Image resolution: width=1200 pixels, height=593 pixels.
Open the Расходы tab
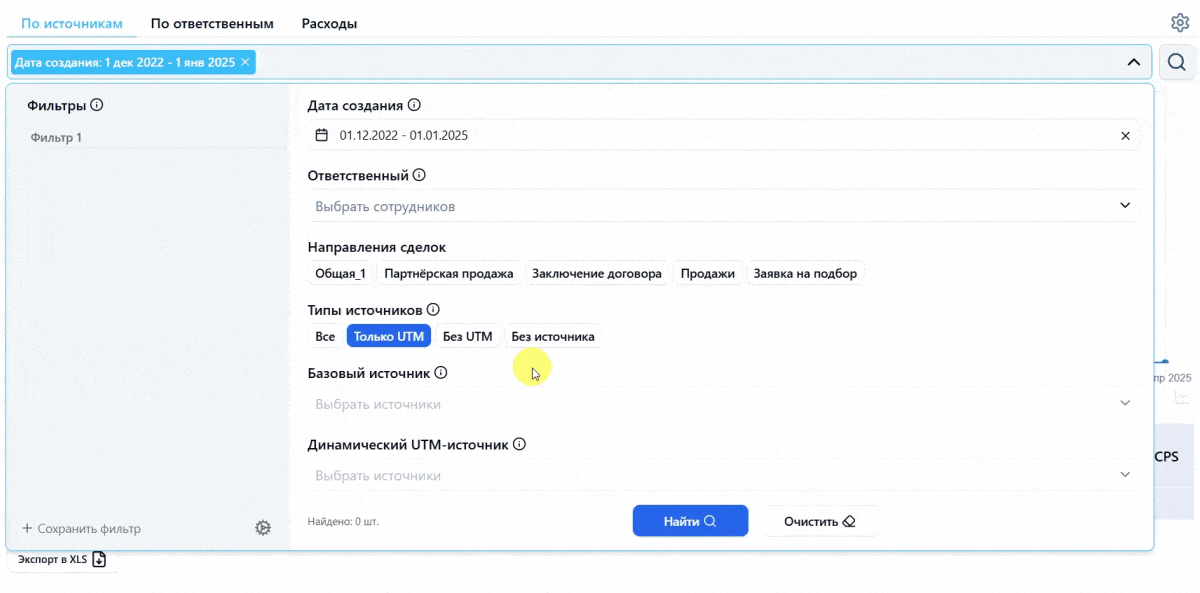pos(329,23)
